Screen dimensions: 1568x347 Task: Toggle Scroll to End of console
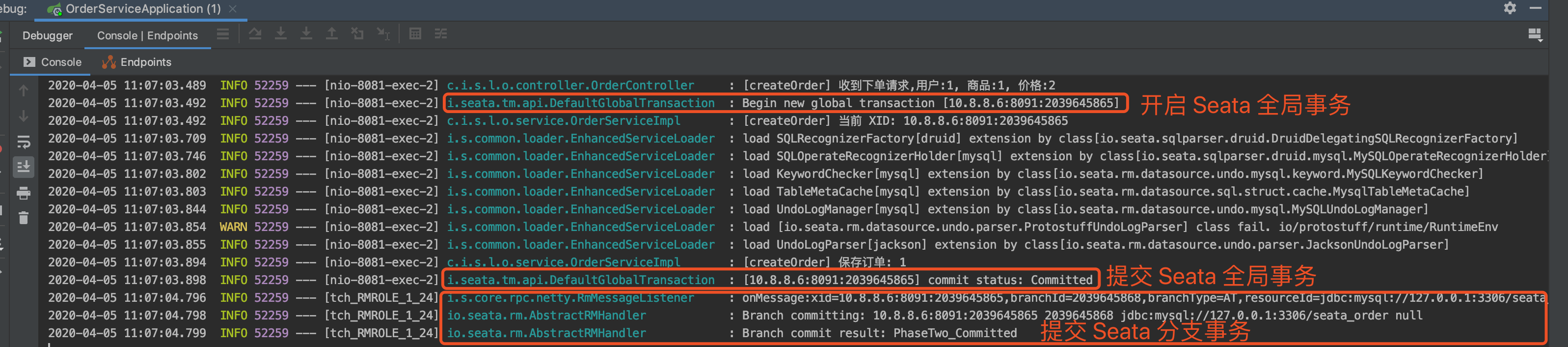(x=24, y=167)
